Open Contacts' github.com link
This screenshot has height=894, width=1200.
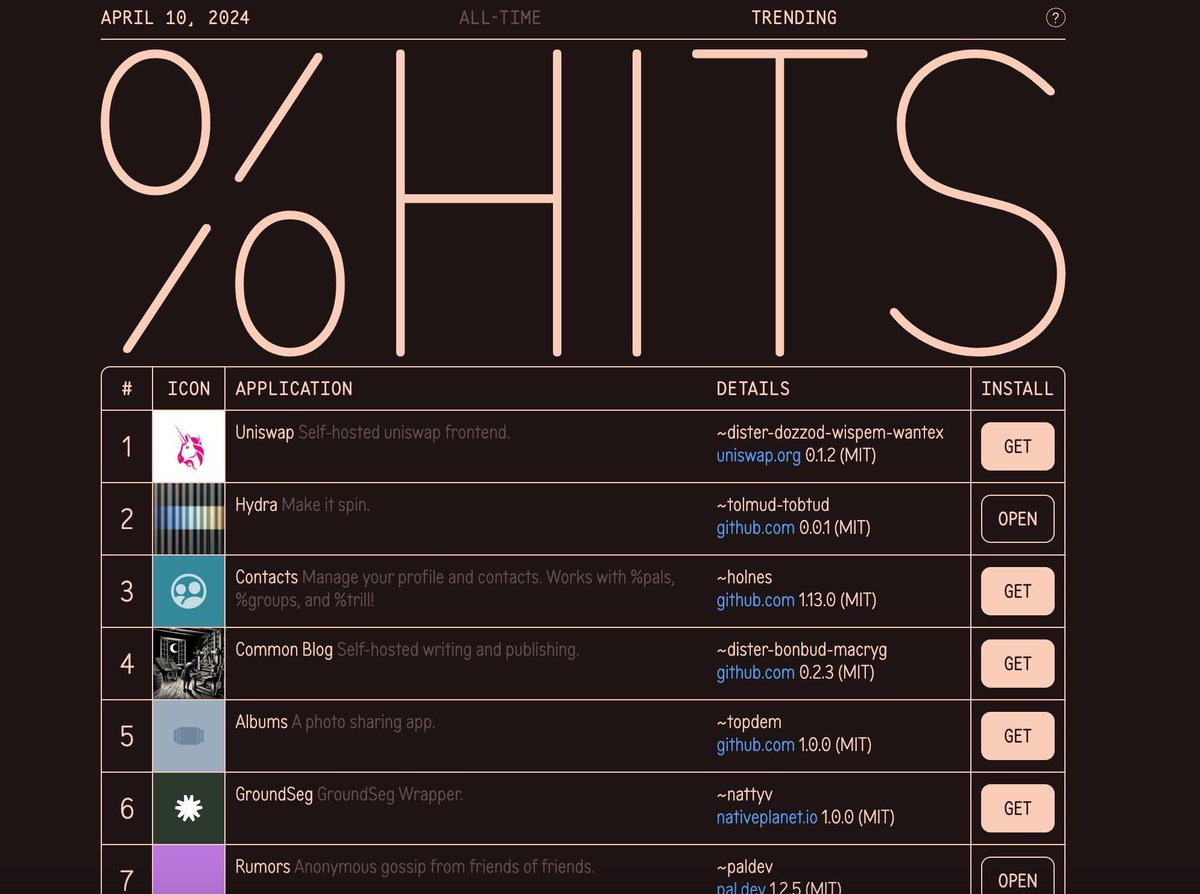coord(756,600)
